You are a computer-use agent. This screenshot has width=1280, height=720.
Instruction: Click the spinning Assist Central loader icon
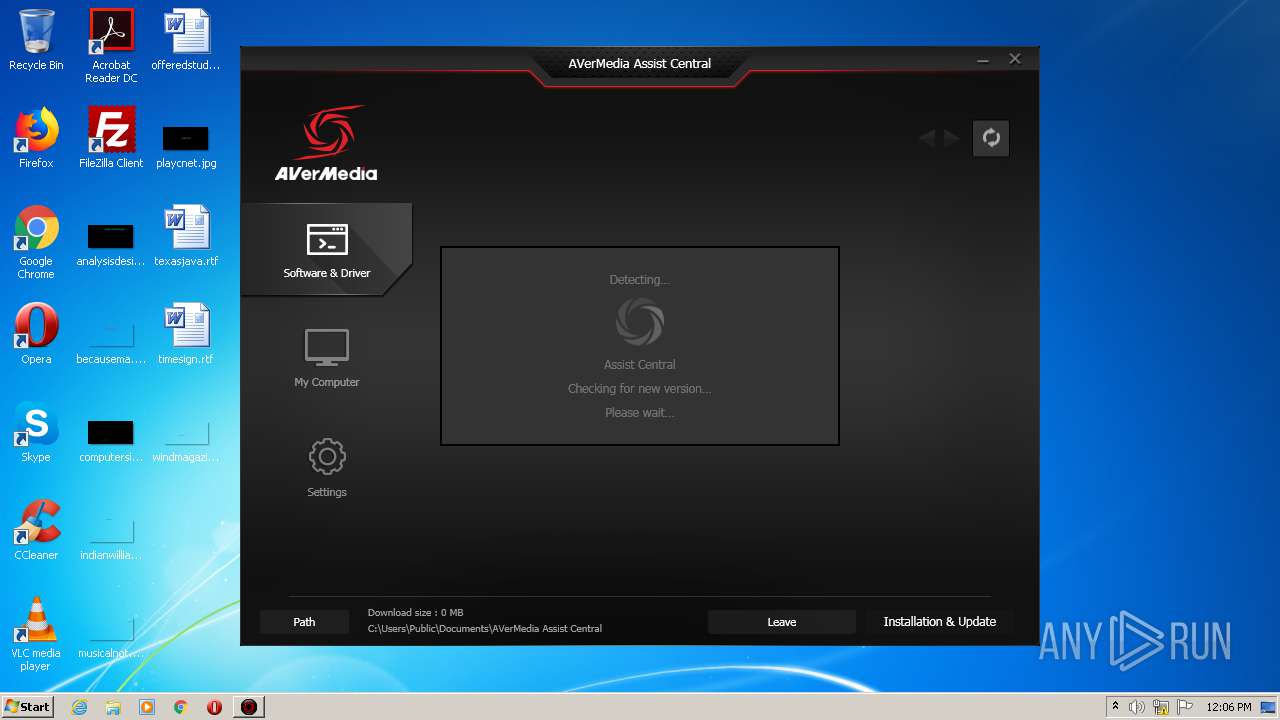tap(640, 322)
